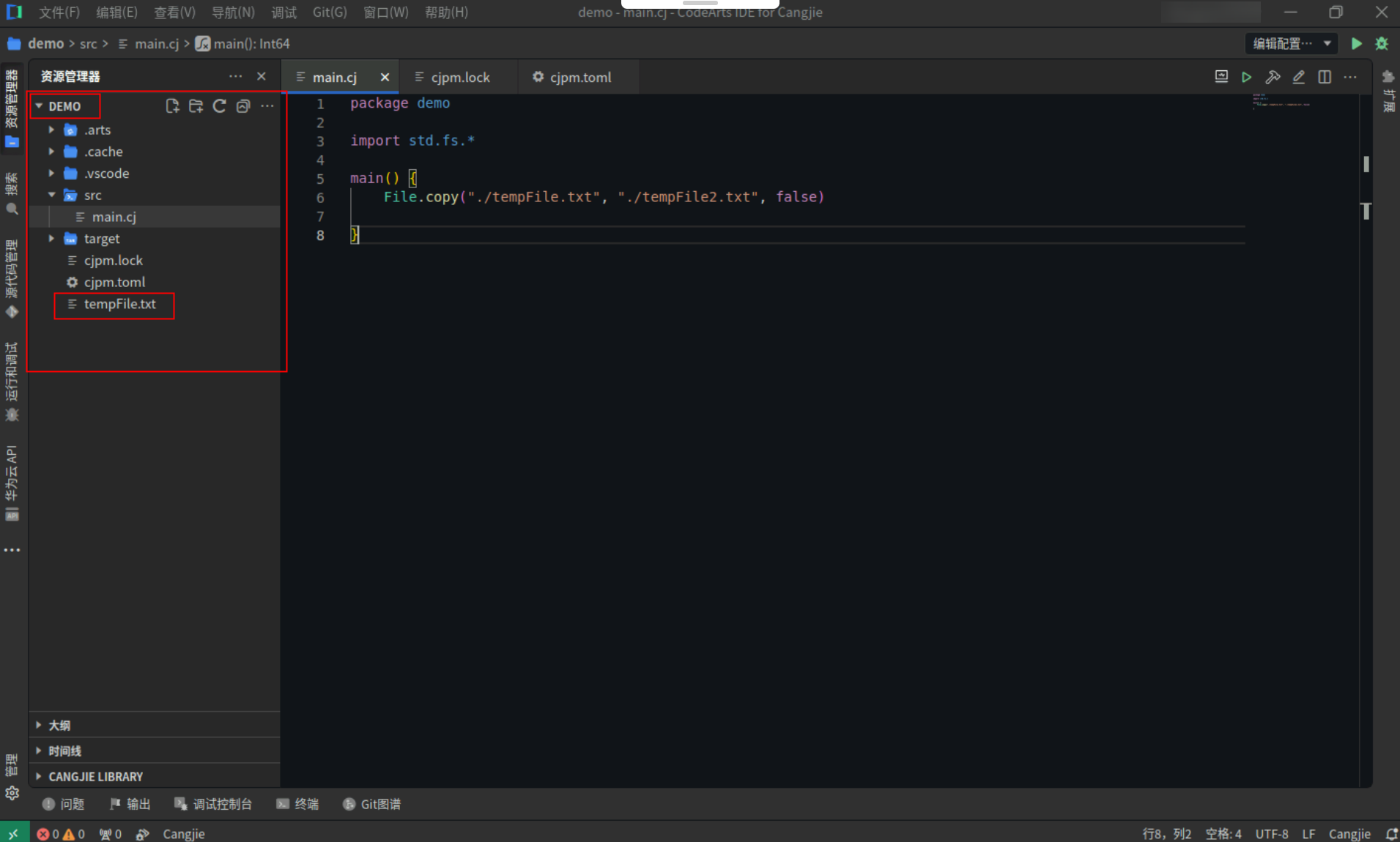Screen dimensions: 1400x842
Task: Open Huawei Cloud API view
Action: (x=12, y=483)
